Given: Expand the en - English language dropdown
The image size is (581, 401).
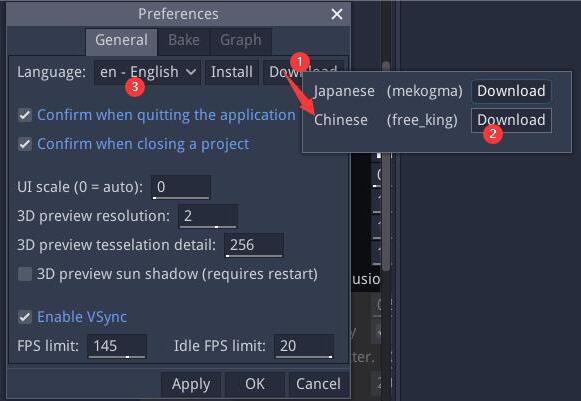Looking at the screenshot, I should 147,72.
